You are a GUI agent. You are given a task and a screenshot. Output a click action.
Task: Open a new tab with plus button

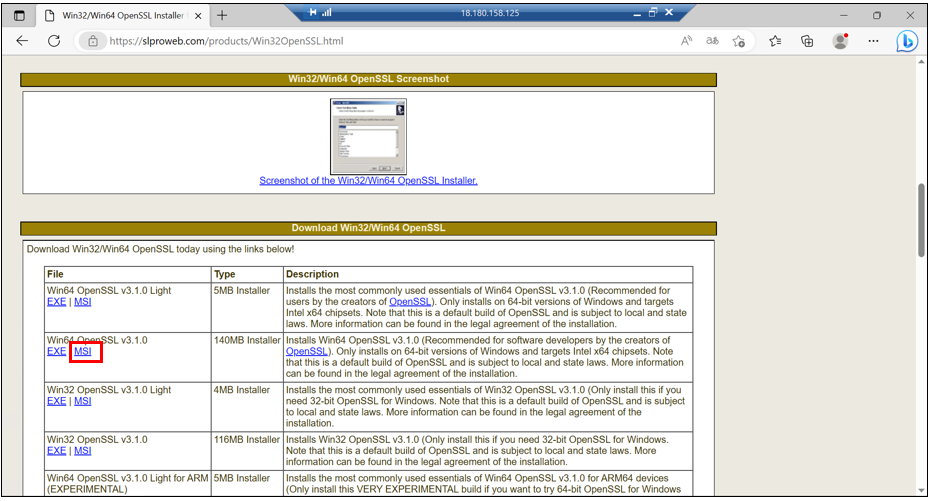[222, 15]
